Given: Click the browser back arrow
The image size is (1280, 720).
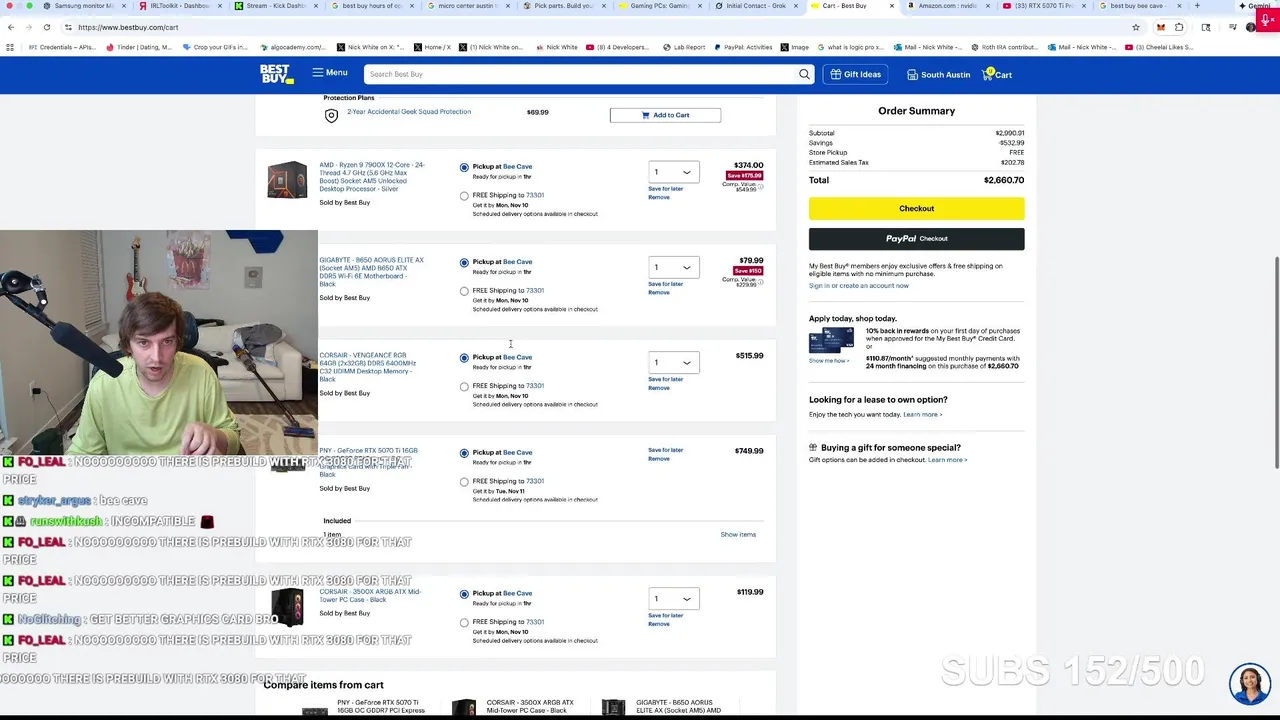Looking at the screenshot, I should point(11,27).
